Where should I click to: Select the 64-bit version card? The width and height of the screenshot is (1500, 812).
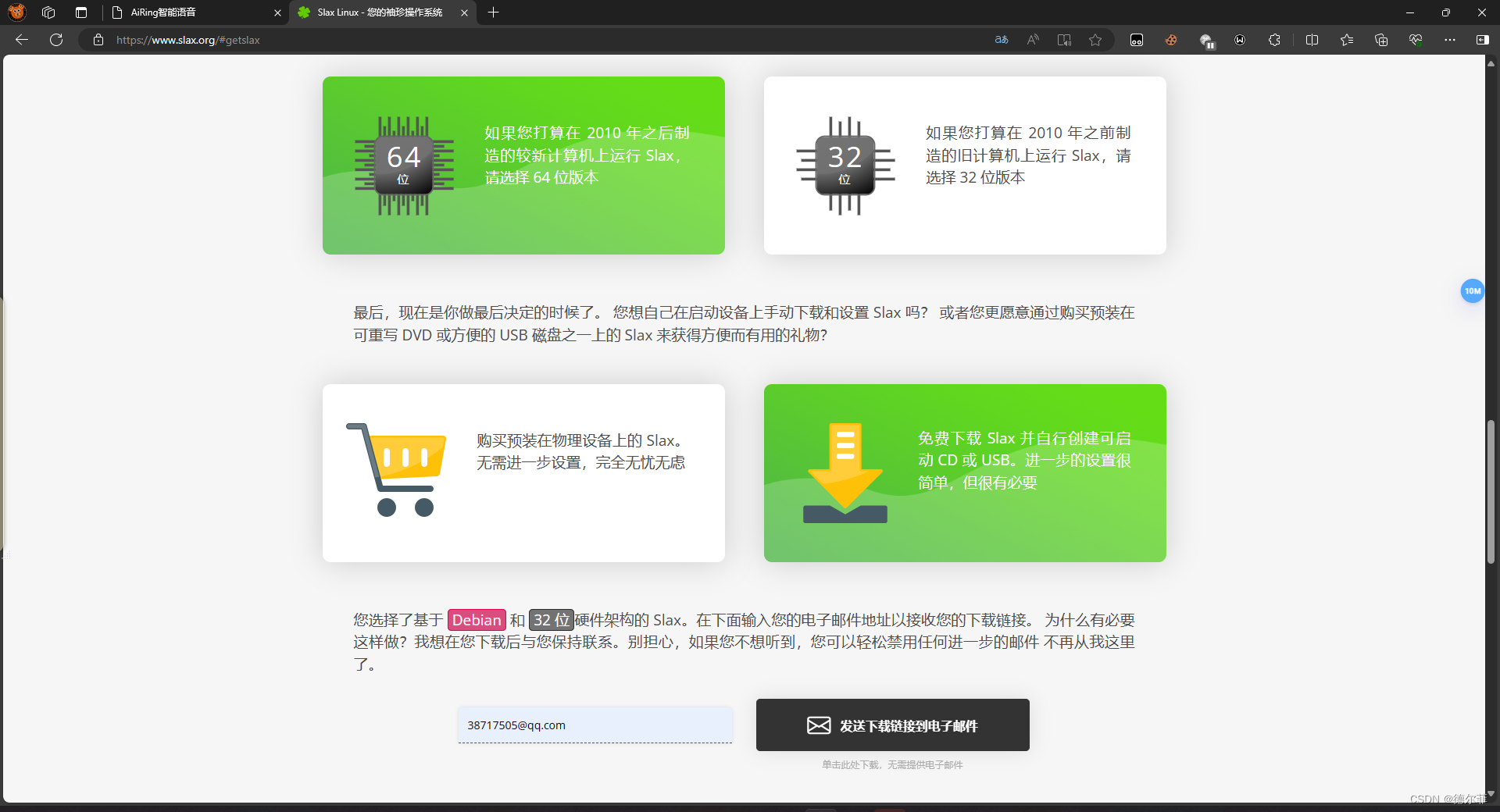click(x=523, y=166)
